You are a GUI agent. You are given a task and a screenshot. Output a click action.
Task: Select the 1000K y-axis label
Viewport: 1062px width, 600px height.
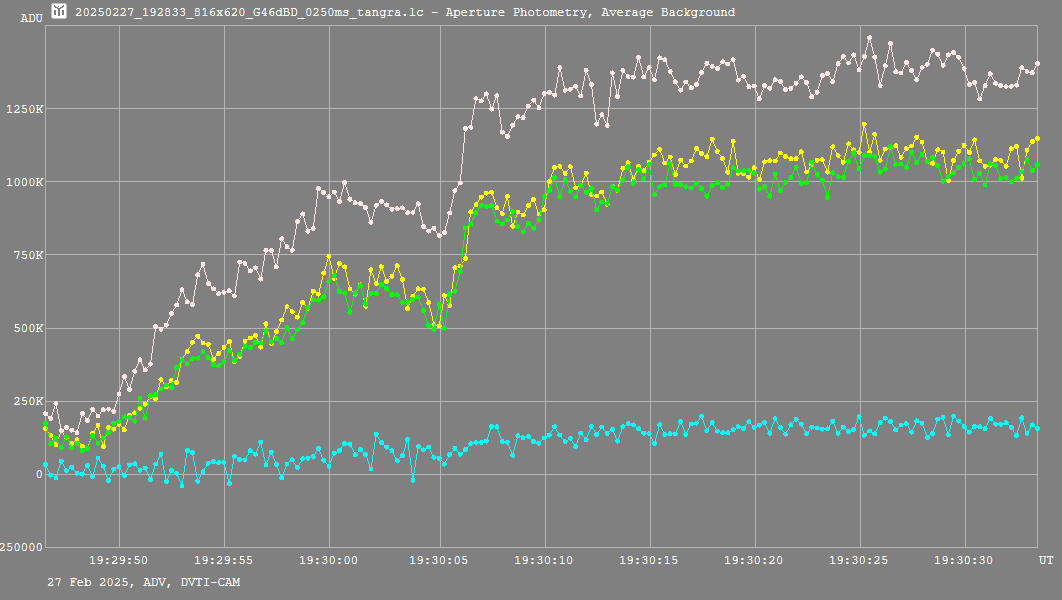(x=23, y=182)
